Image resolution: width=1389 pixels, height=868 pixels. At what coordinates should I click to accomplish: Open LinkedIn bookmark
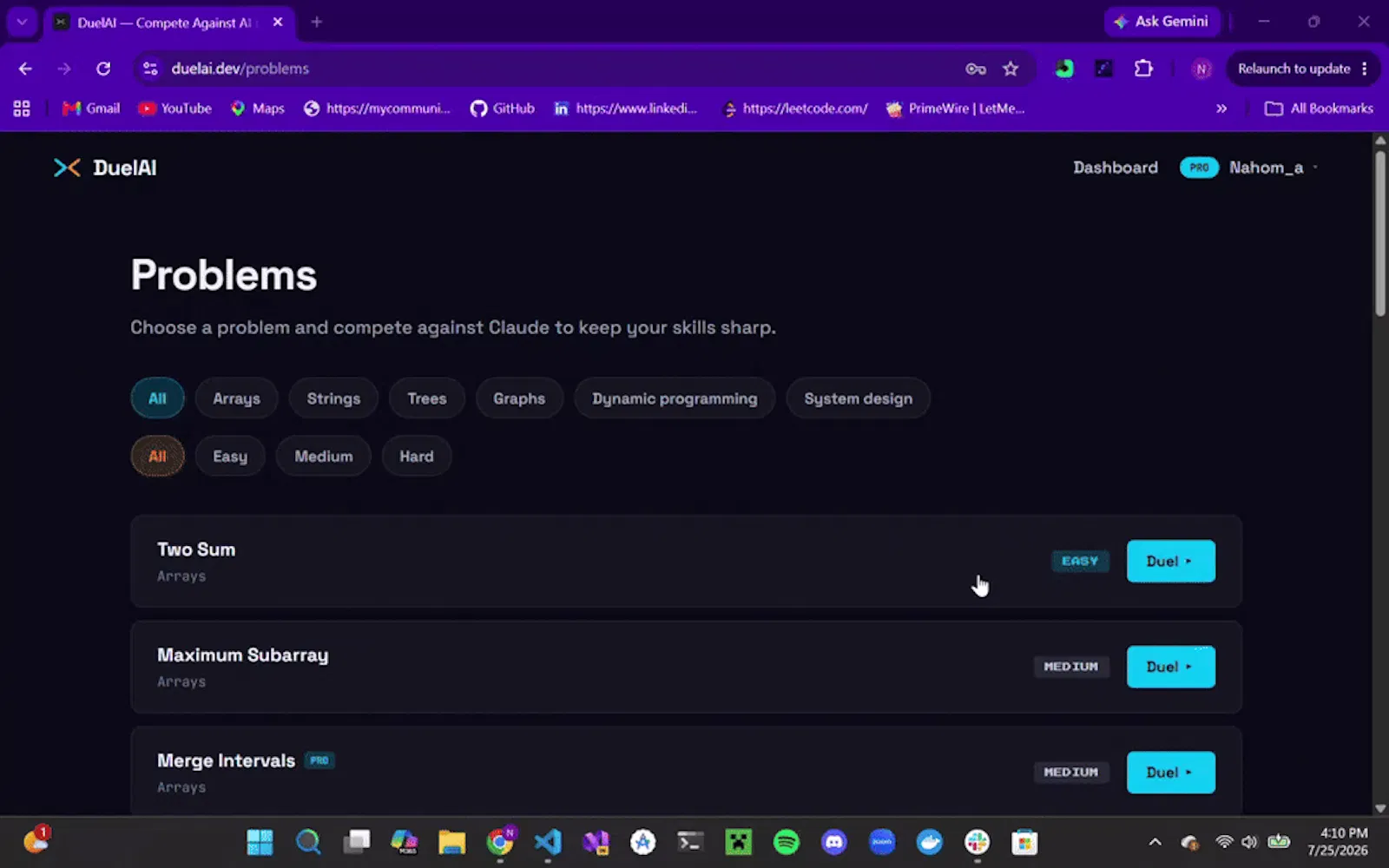626,108
